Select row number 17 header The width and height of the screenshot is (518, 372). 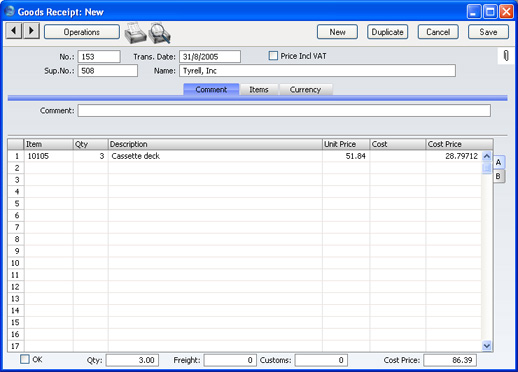click(16, 346)
